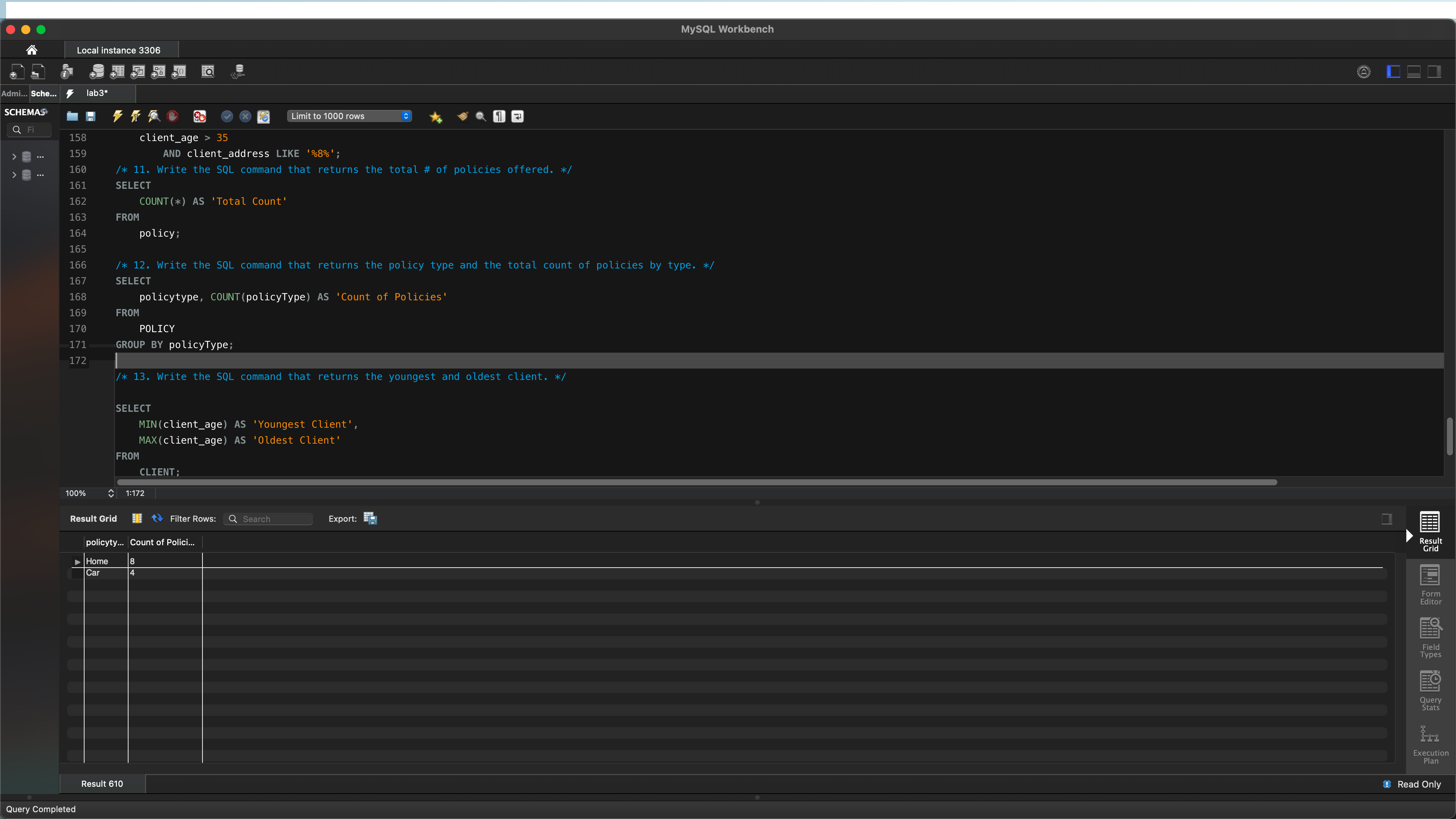This screenshot has height=819, width=1456.
Task: Save the script with floppy disk icon
Action: pyautogui.click(x=91, y=116)
